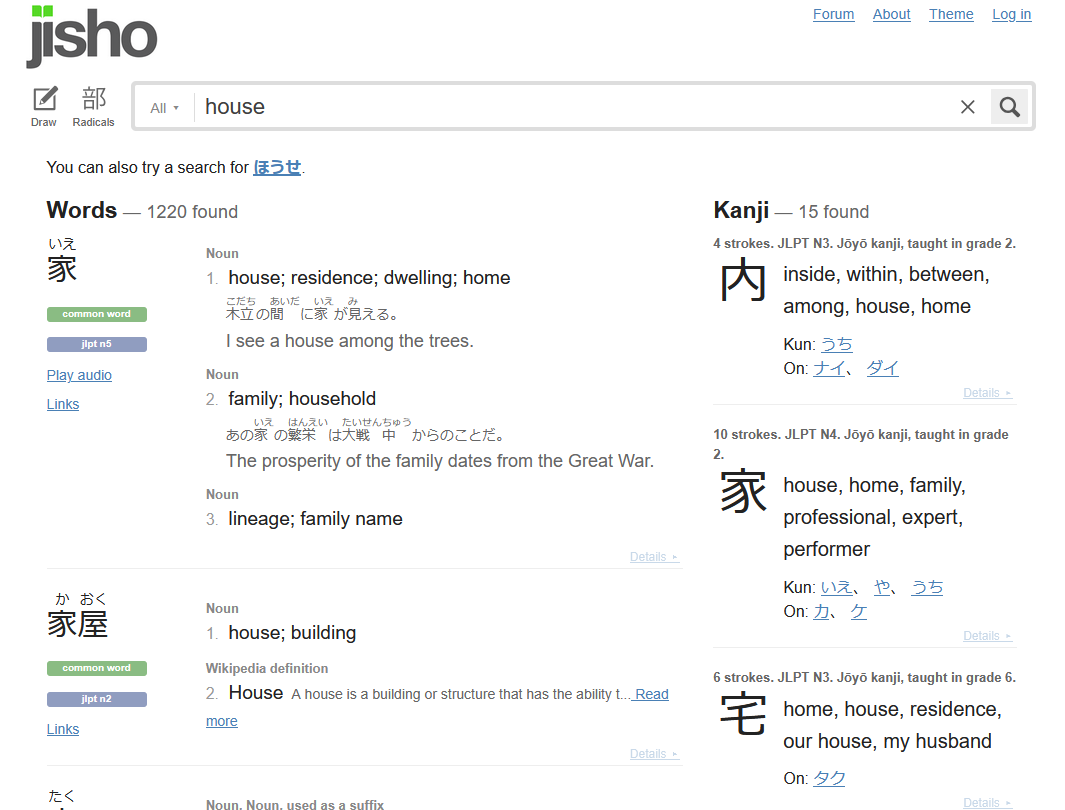Screen dimensions: 1065x810
Task: Click the いえ kun reading link
Action: [836, 587]
